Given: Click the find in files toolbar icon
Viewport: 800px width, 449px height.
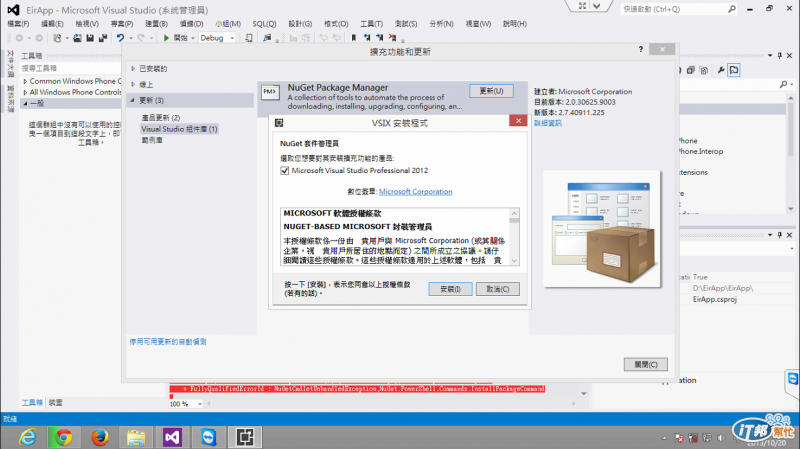Looking at the screenshot, I should [x=267, y=38].
